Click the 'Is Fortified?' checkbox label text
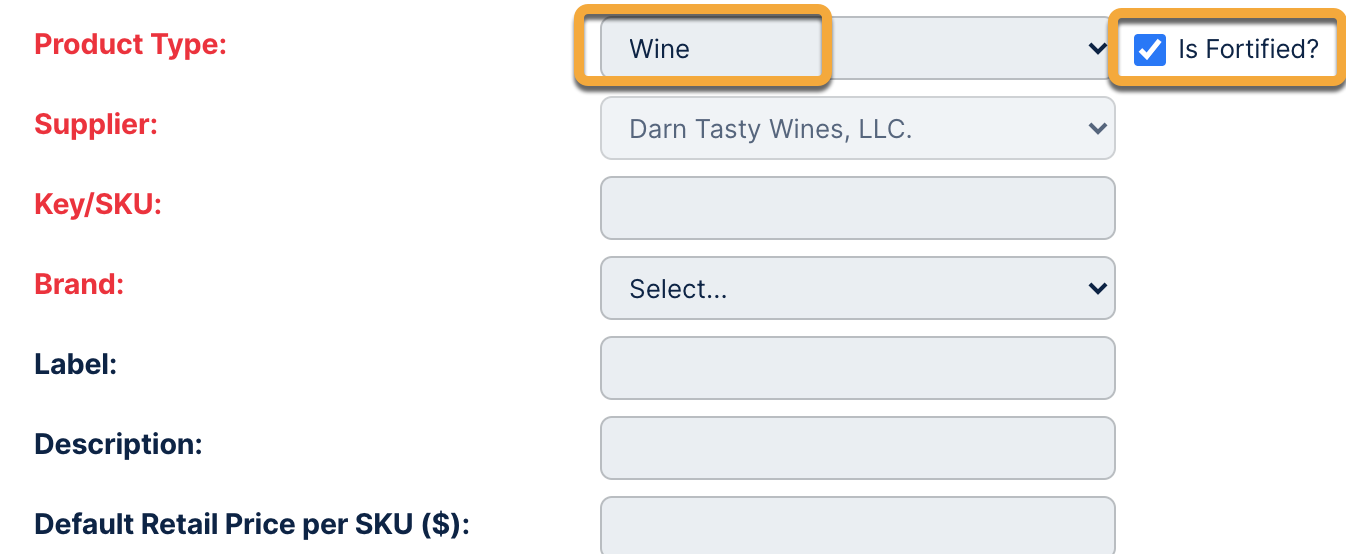This screenshot has height=554, width=1346. 1248,49
